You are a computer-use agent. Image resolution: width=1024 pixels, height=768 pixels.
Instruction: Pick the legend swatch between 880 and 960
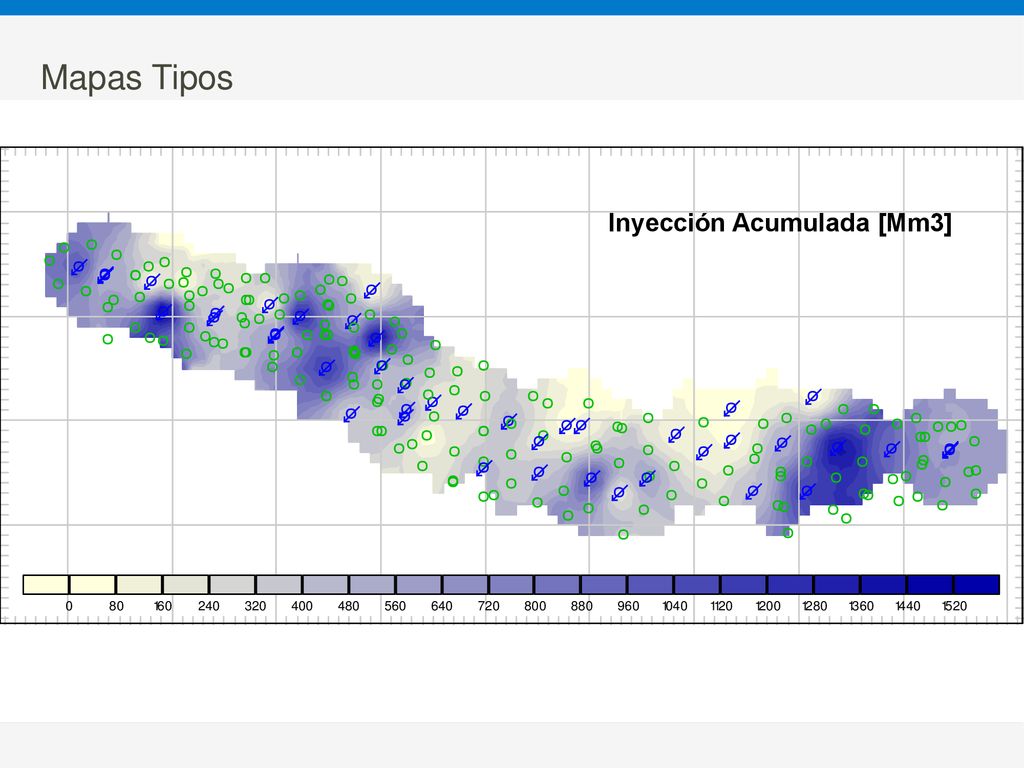coord(604,584)
